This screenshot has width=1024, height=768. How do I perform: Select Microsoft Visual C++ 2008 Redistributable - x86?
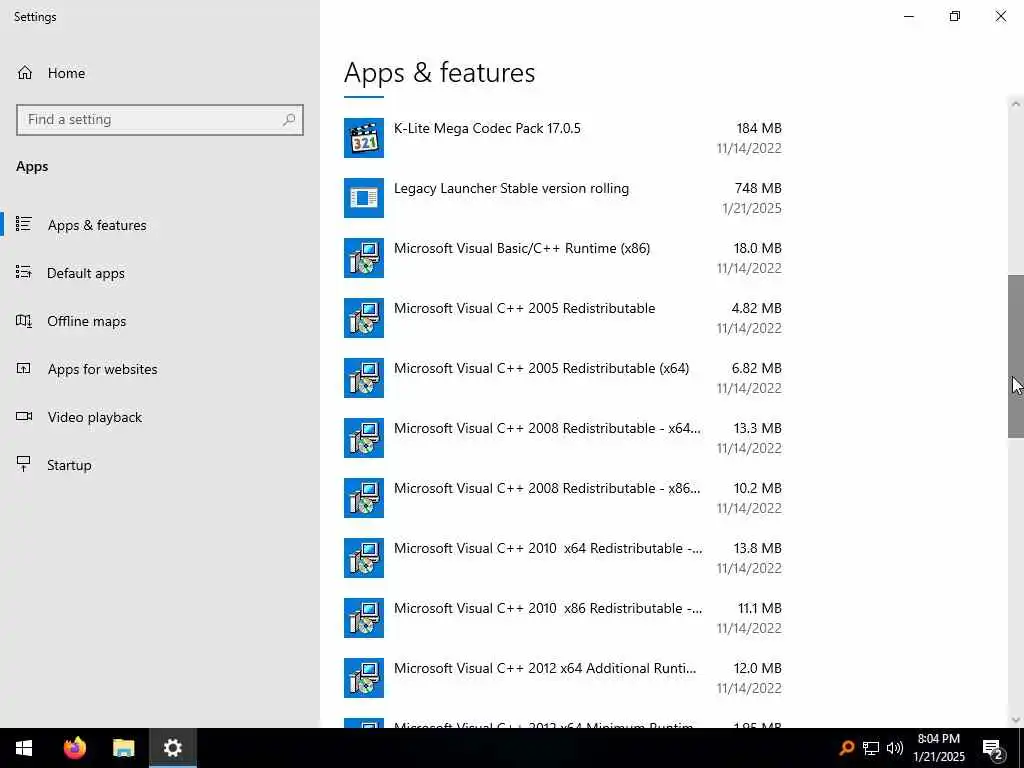point(563,498)
